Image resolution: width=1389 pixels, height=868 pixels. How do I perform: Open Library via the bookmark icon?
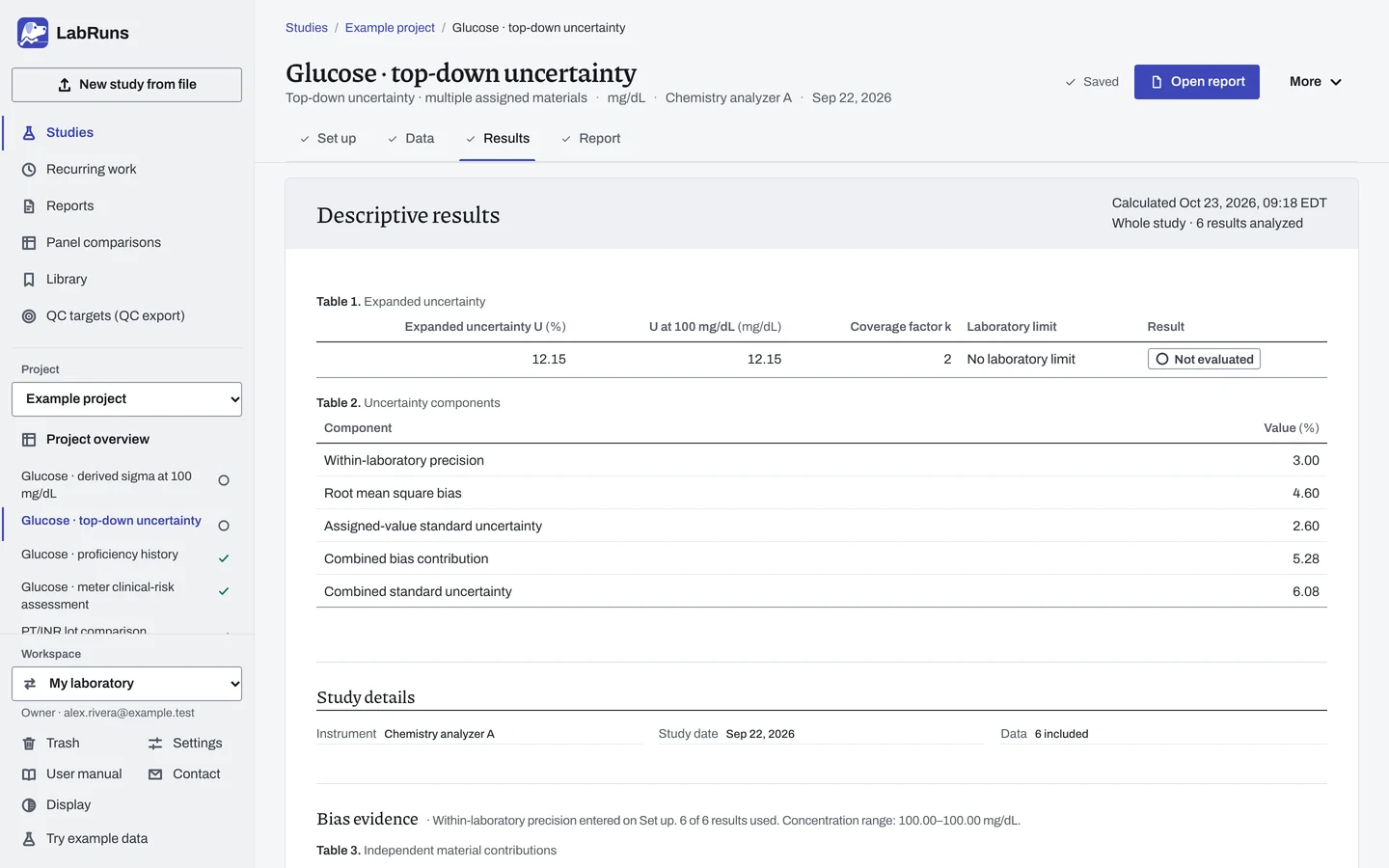point(29,280)
